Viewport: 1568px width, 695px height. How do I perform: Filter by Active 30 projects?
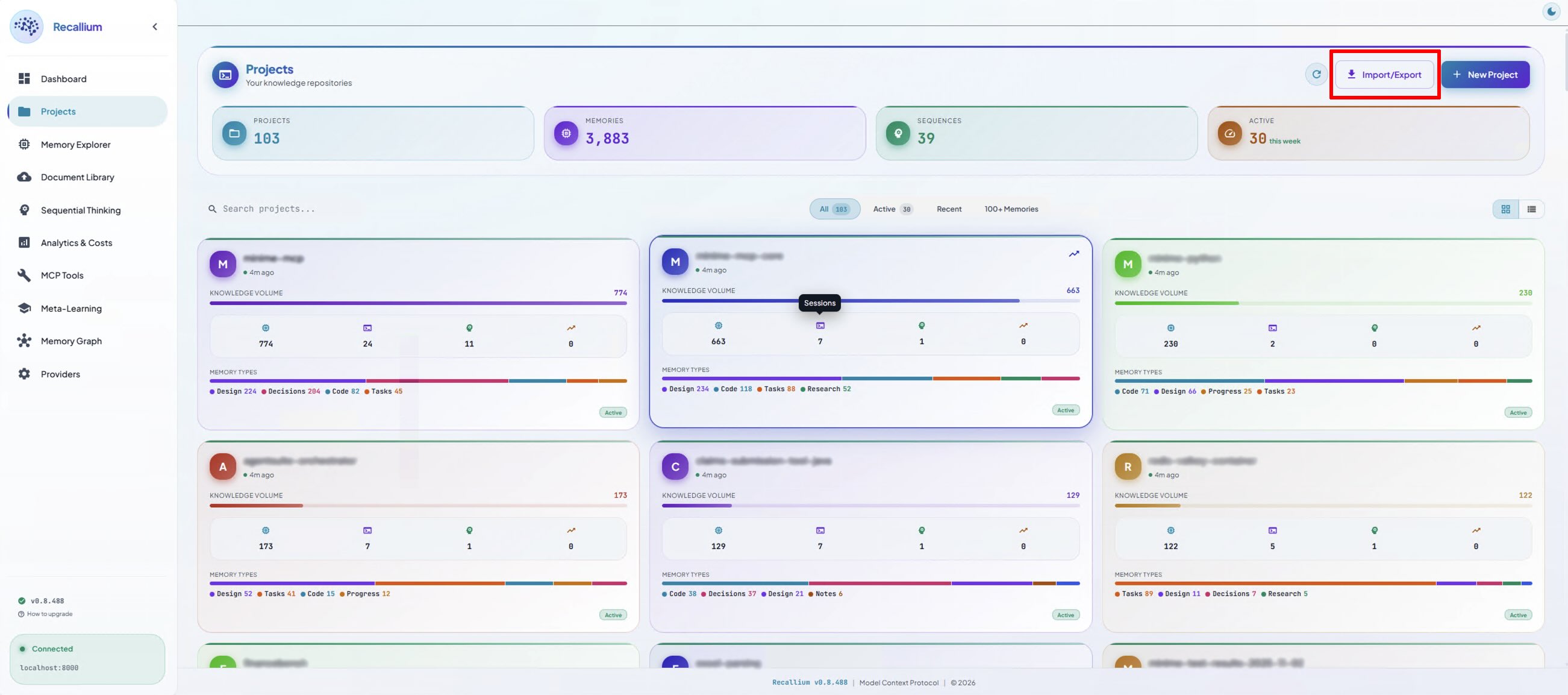tap(892, 209)
